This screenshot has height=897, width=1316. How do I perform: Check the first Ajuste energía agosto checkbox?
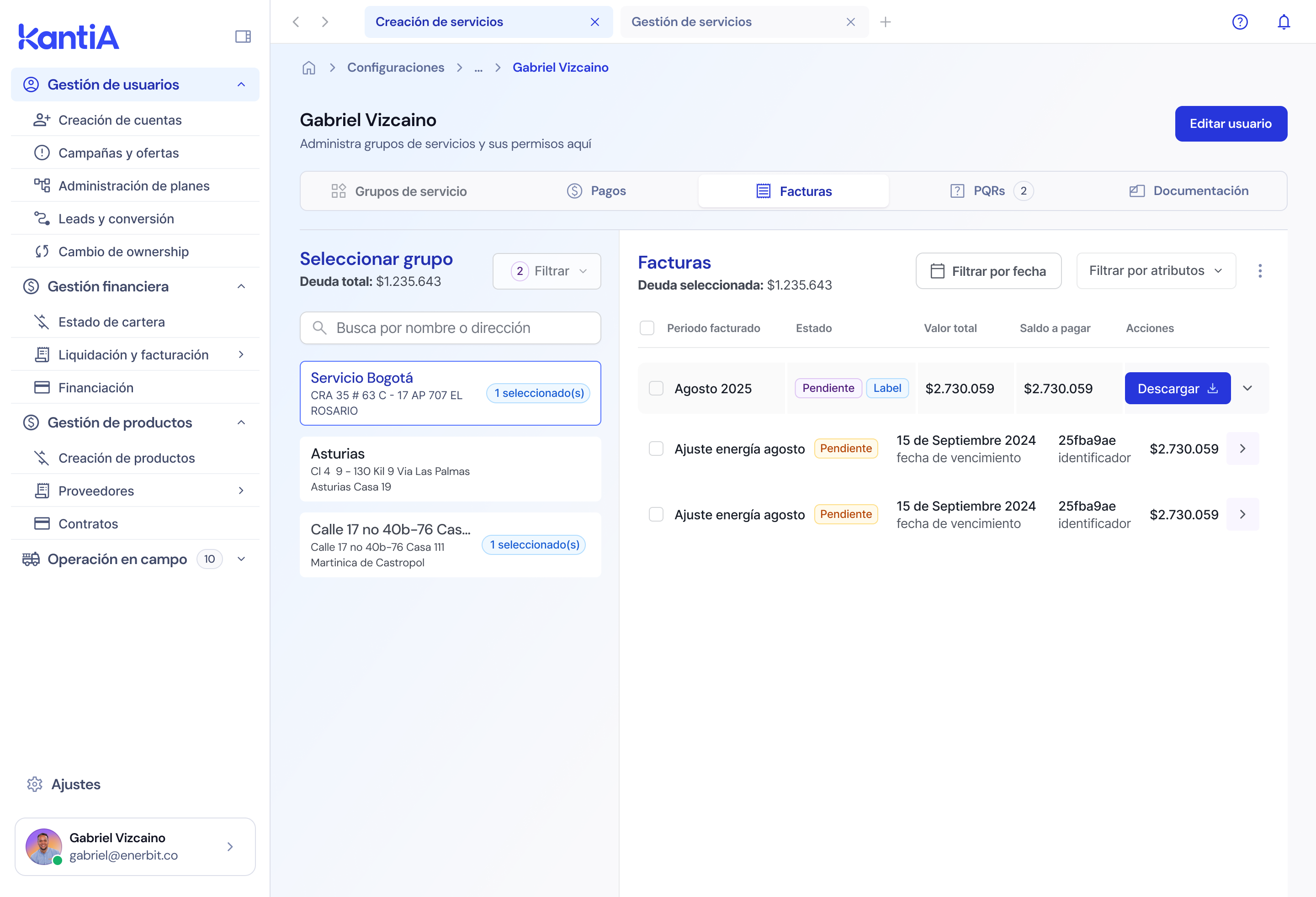[656, 449]
